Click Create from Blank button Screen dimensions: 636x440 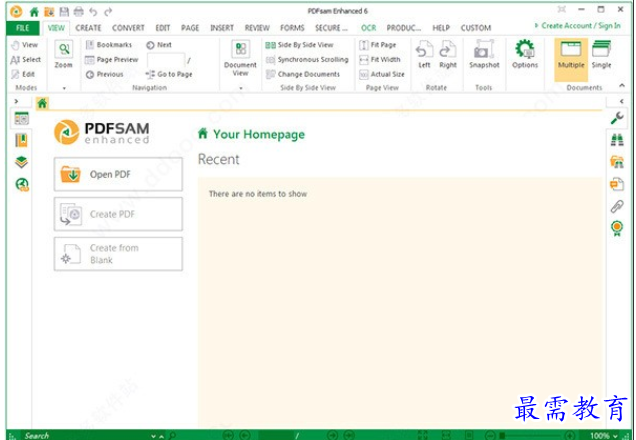coord(118,254)
